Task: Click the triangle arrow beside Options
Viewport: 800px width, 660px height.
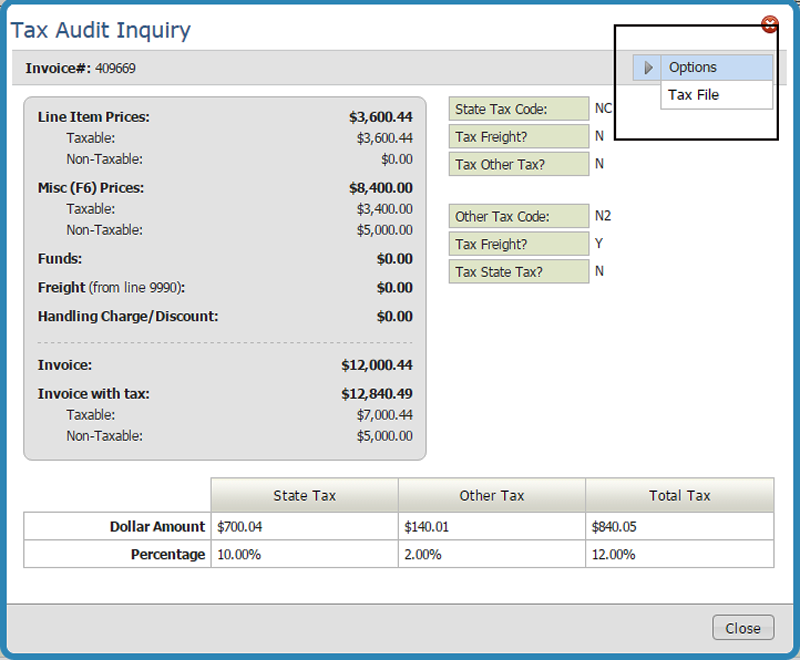Action: click(648, 68)
